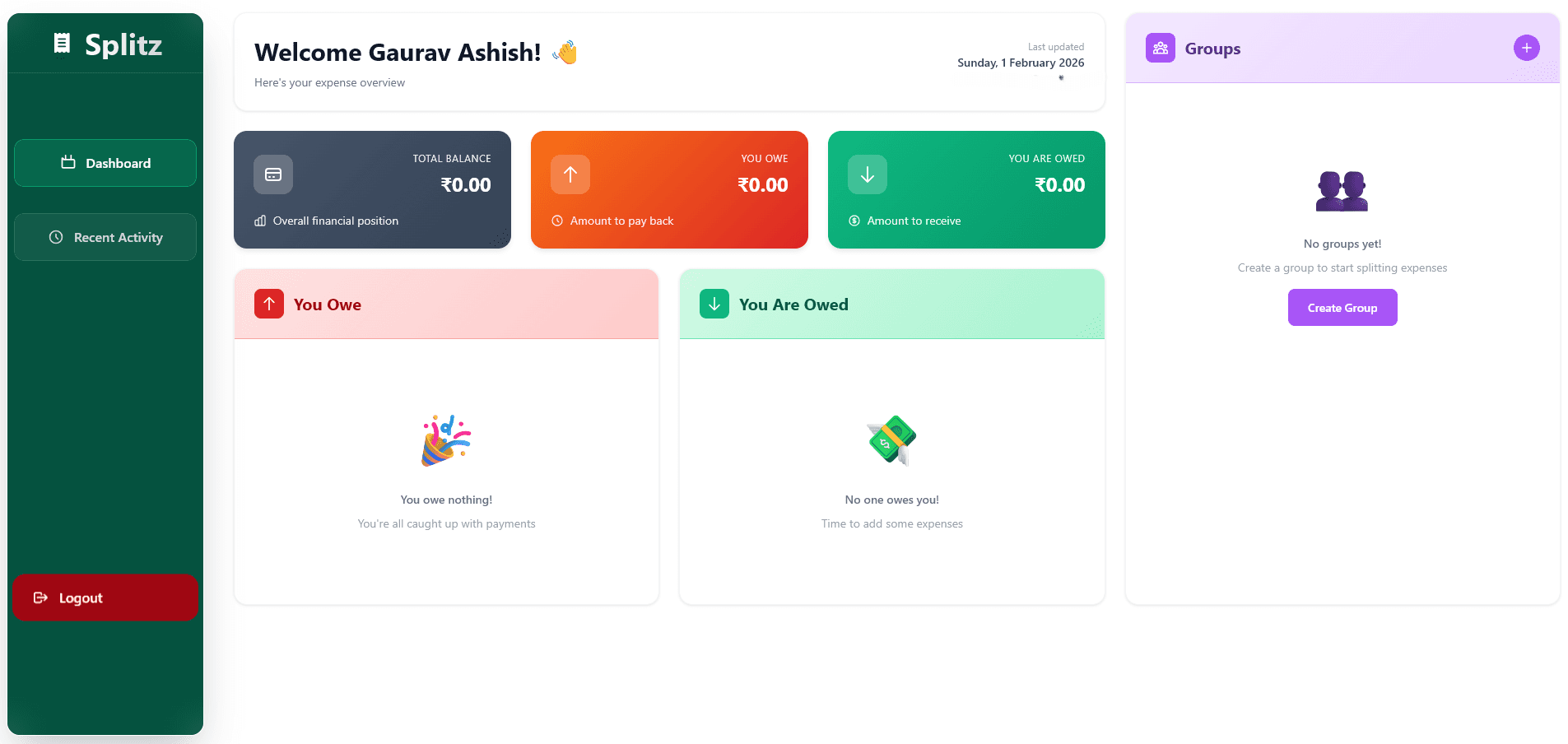1568x744 pixels.
Task: Click the green down arrow beside You Are Owed
Action: click(714, 304)
